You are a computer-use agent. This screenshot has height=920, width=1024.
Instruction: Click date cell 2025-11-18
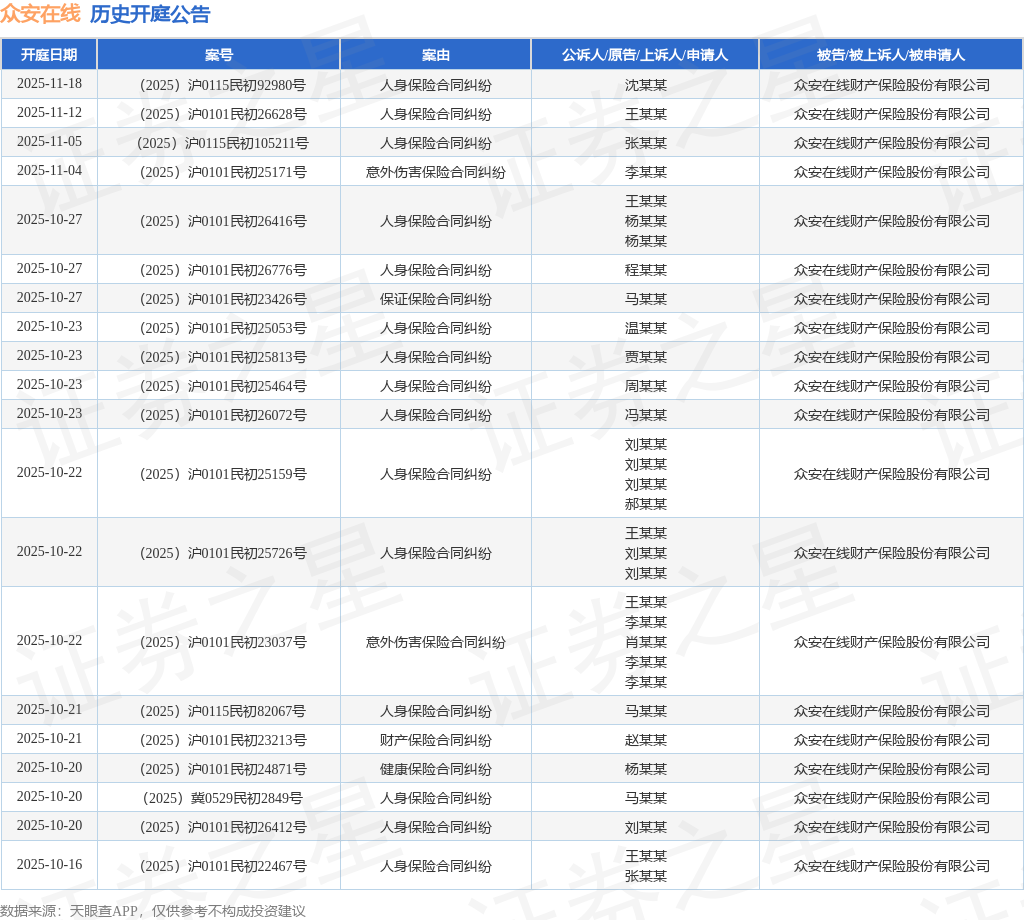tap(49, 84)
